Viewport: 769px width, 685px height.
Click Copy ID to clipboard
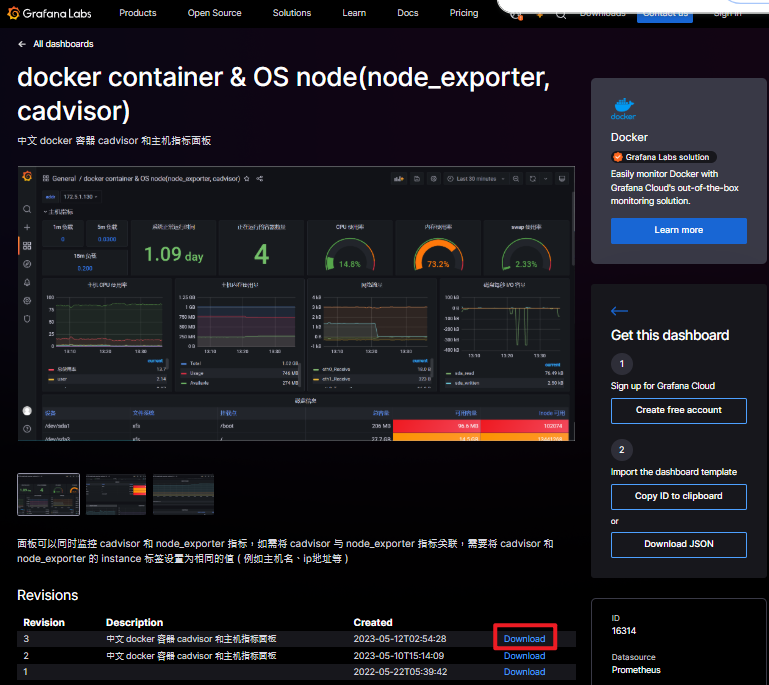[678, 496]
